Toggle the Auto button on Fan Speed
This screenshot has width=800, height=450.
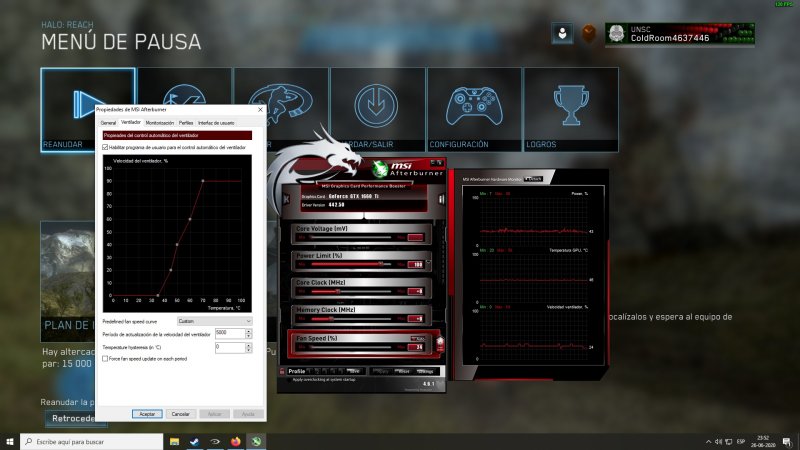pos(418,338)
